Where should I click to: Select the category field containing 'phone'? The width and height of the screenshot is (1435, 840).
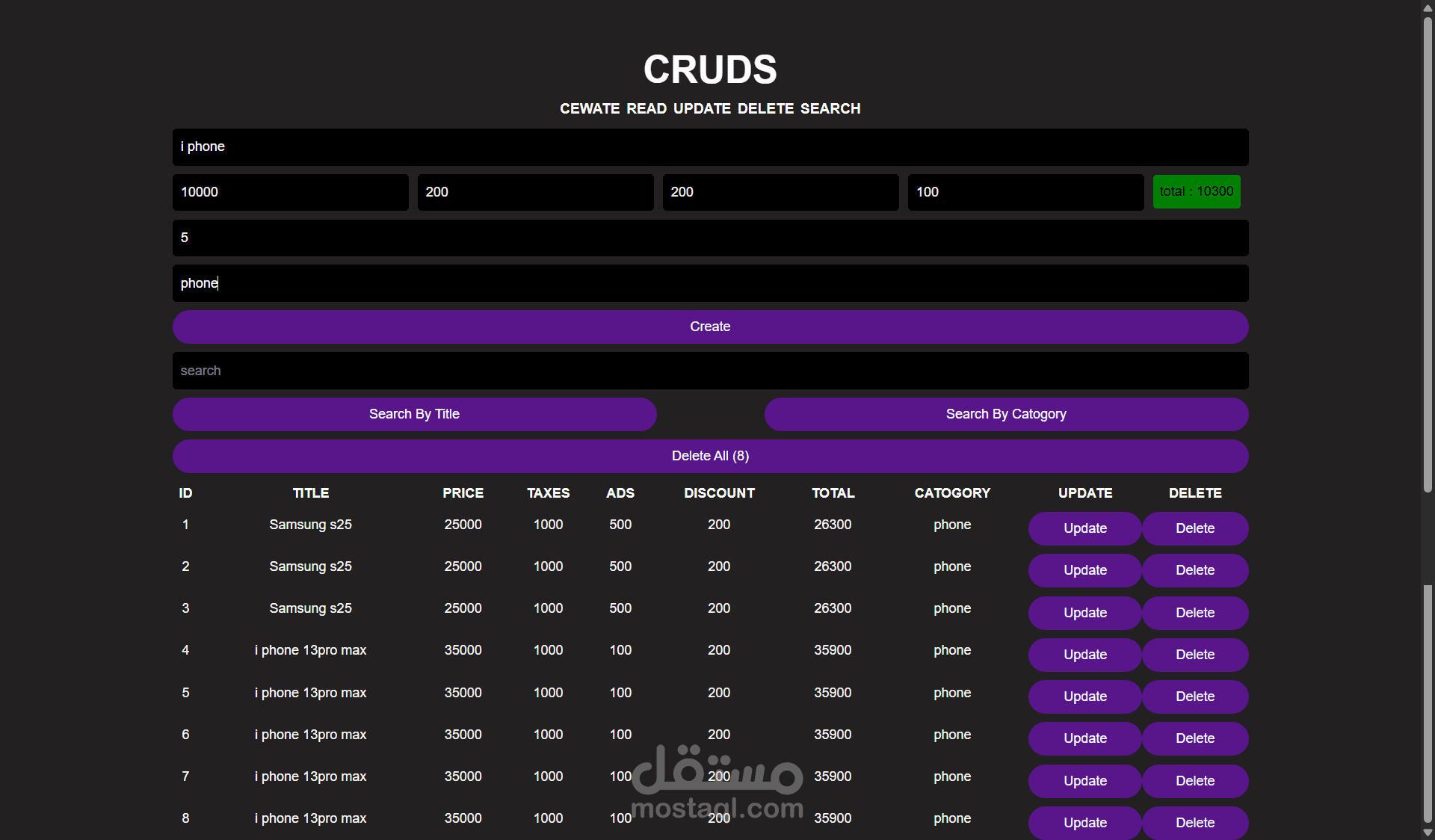pyautogui.click(x=710, y=283)
